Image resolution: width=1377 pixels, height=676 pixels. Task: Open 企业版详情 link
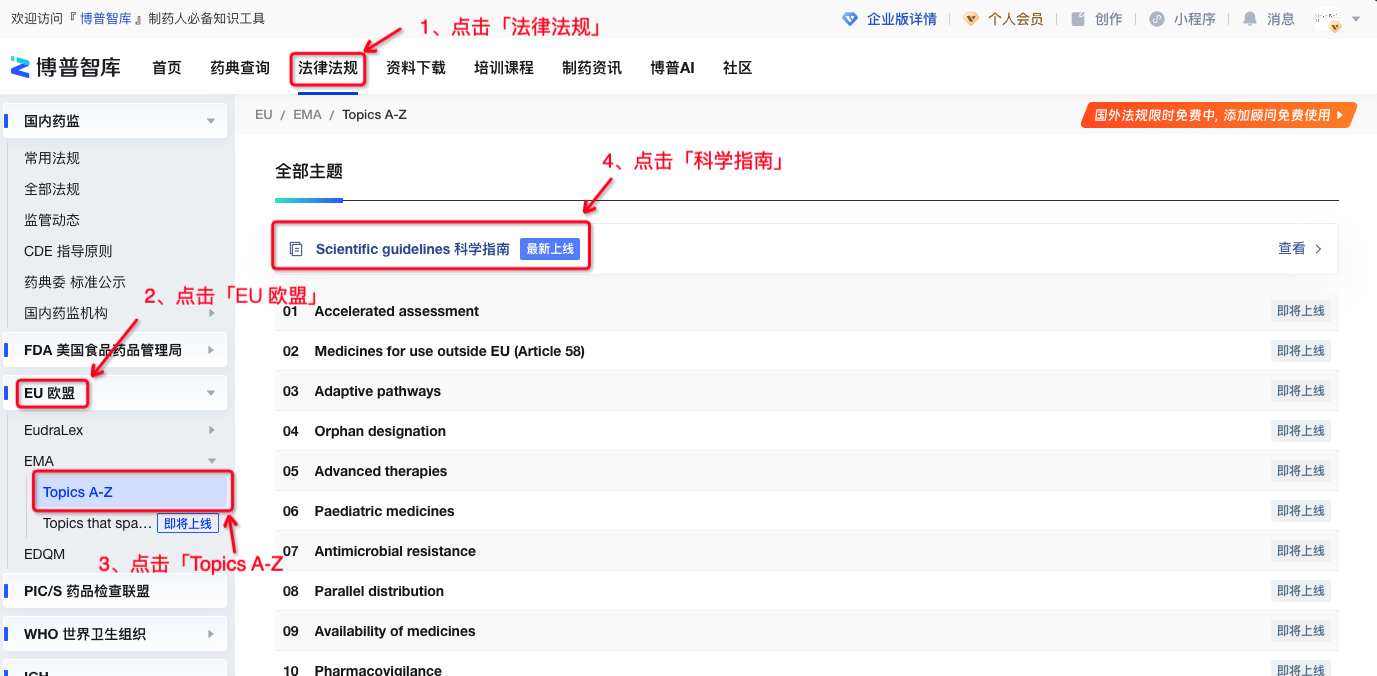click(902, 19)
